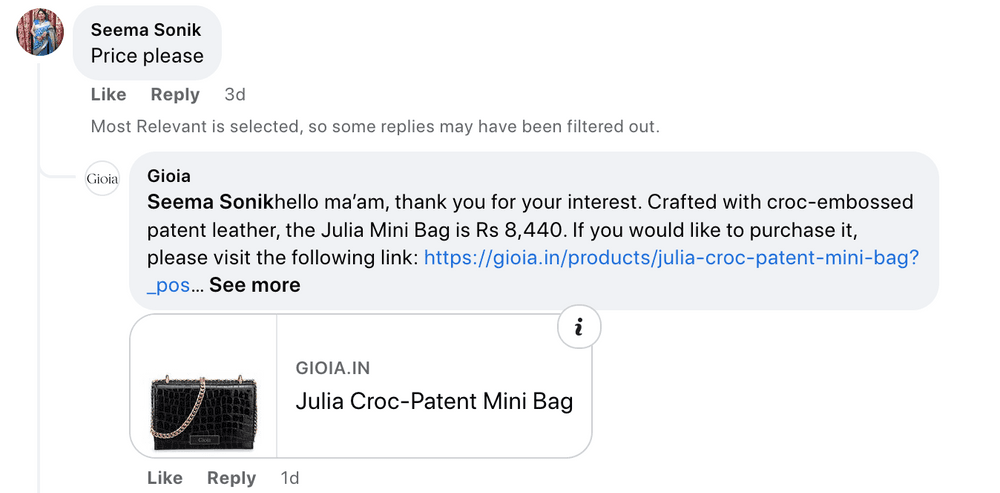Click the GIOIA.IN domain label in the preview card
Screen dimensions: 1000x493
click(333, 368)
